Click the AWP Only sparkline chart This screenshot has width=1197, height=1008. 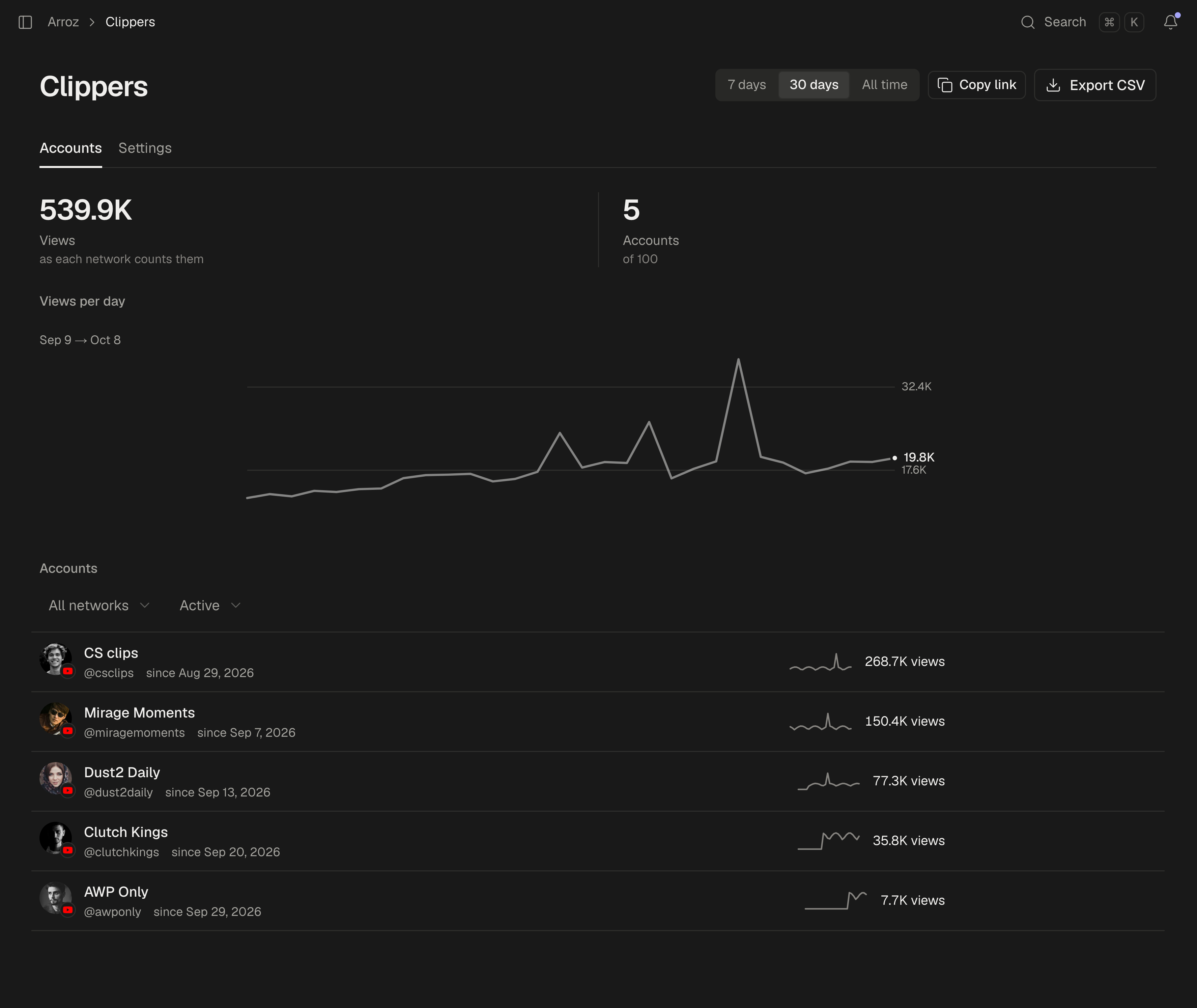(x=836, y=901)
